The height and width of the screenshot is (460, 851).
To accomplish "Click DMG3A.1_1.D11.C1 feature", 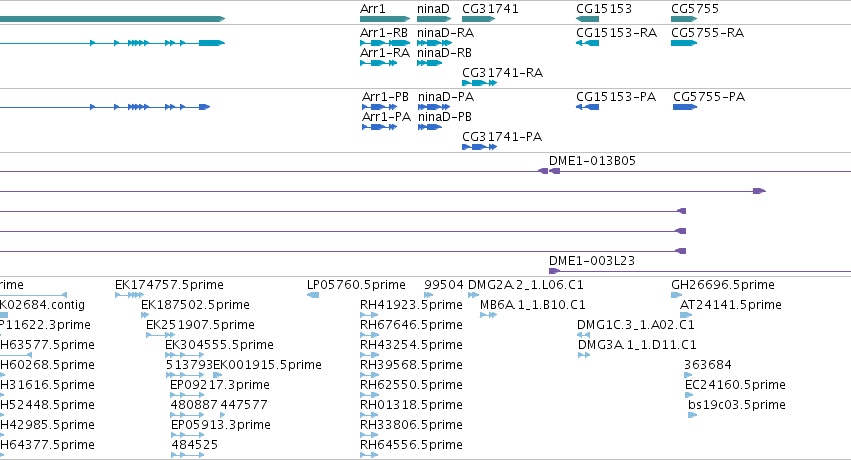I will pyautogui.click(x=637, y=345).
